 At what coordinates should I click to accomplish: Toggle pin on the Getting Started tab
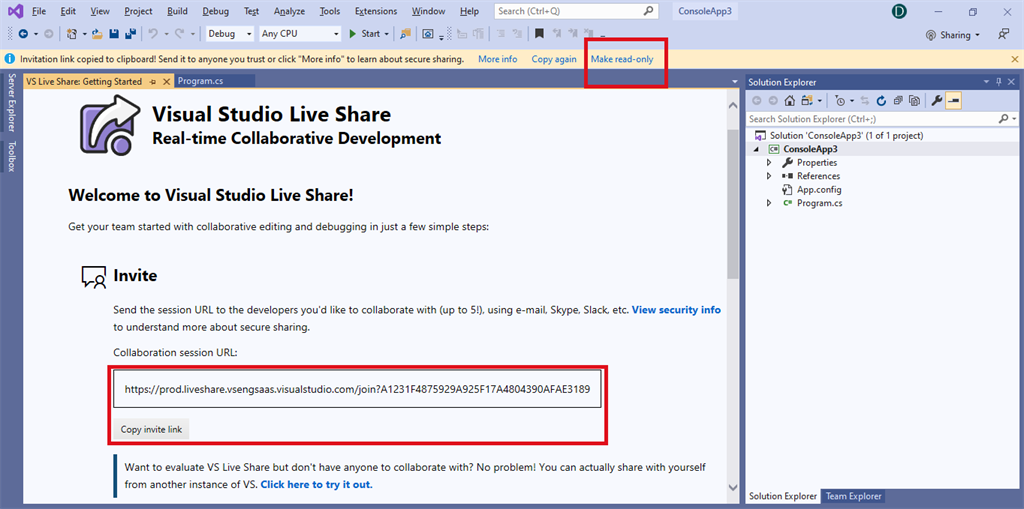(x=153, y=82)
